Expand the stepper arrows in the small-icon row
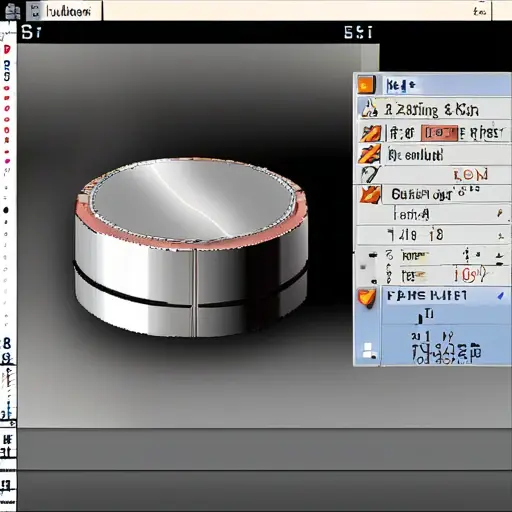 tap(467, 256)
